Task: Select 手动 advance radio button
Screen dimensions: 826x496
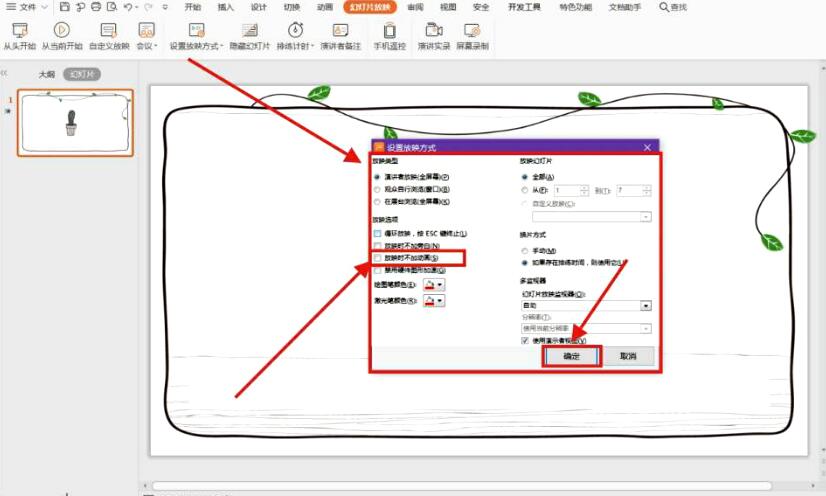Action: [525, 251]
